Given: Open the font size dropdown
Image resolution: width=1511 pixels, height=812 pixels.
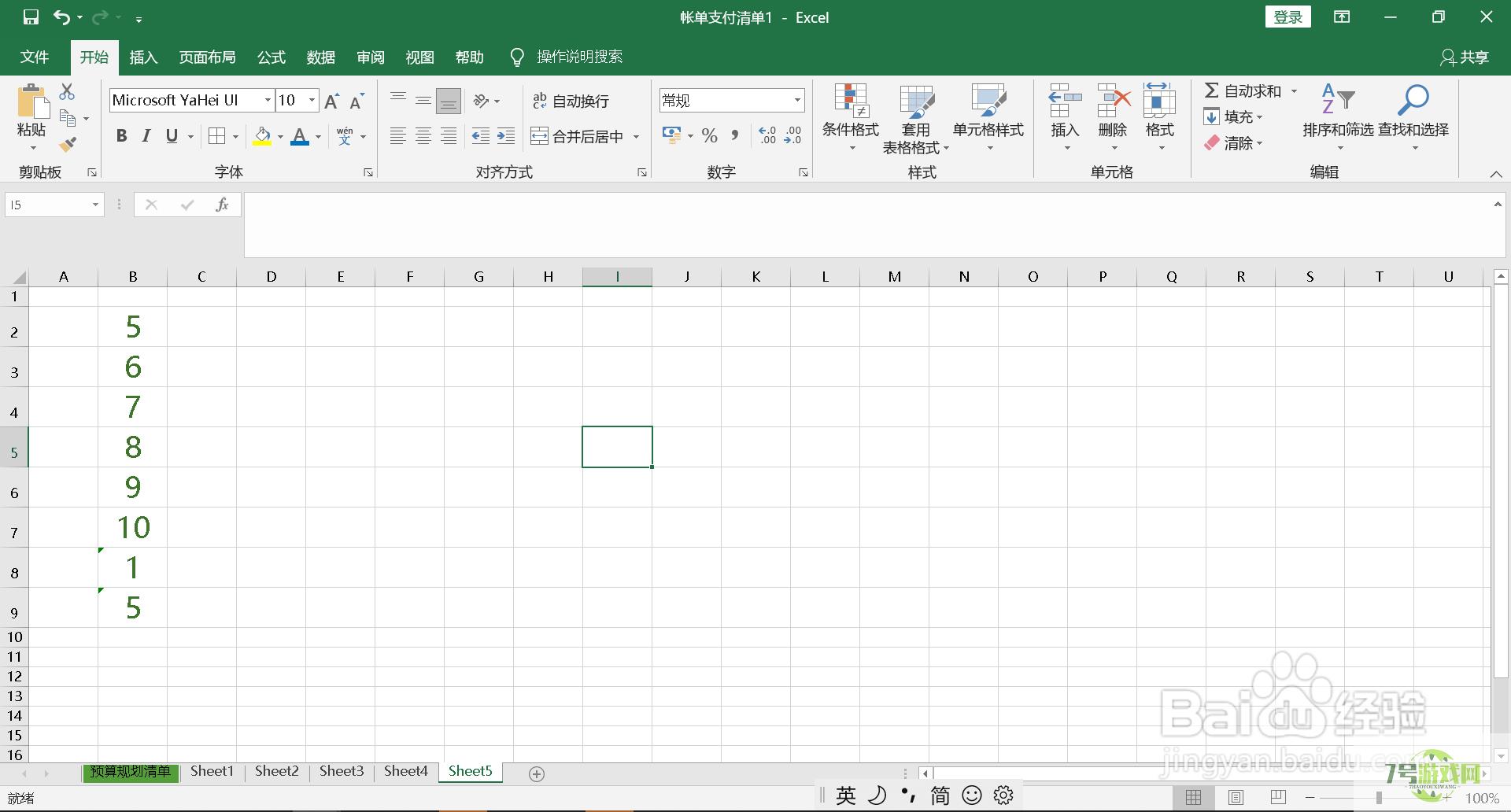Looking at the screenshot, I should click(312, 100).
